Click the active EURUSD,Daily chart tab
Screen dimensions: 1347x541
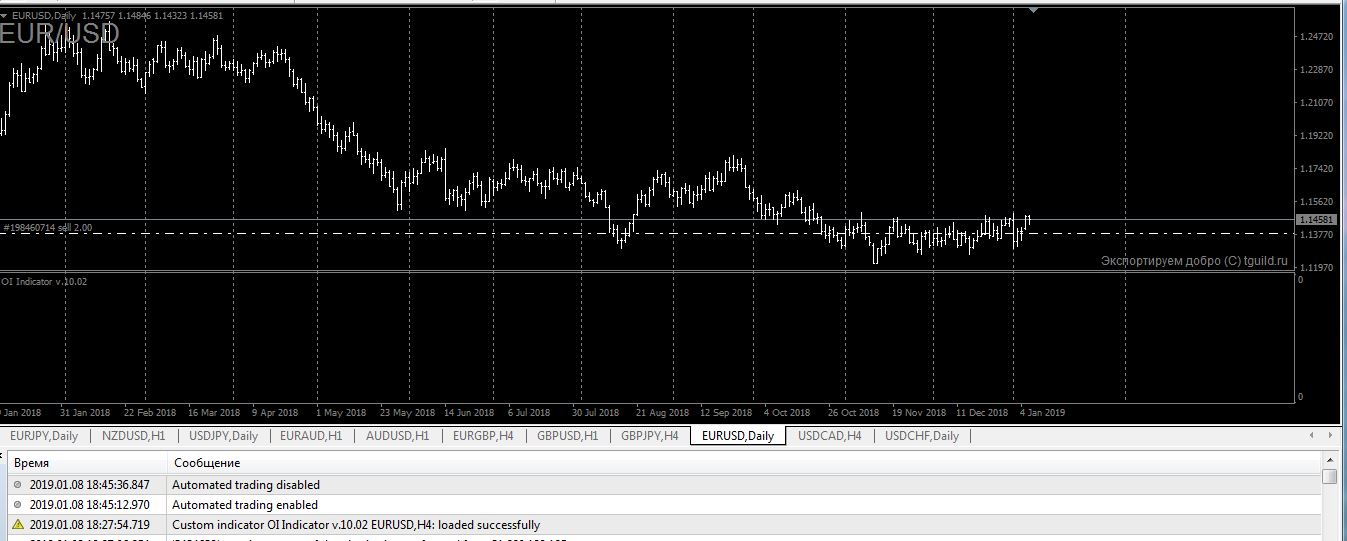(738, 436)
